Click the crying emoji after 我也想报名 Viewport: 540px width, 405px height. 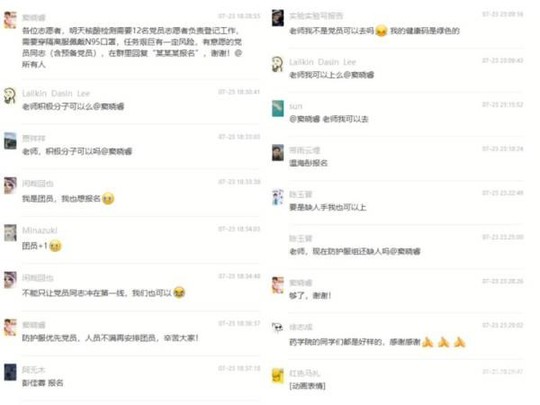pyautogui.click(x=108, y=199)
